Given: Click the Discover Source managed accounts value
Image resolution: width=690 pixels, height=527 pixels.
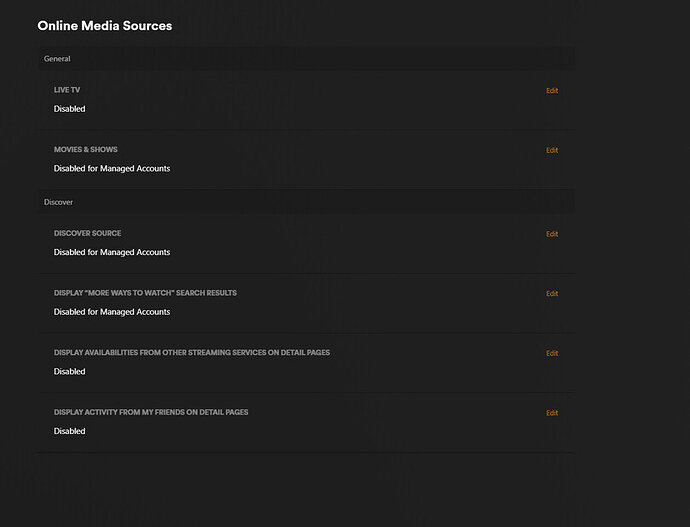Looking at the screenshot, I should [112, 252].
